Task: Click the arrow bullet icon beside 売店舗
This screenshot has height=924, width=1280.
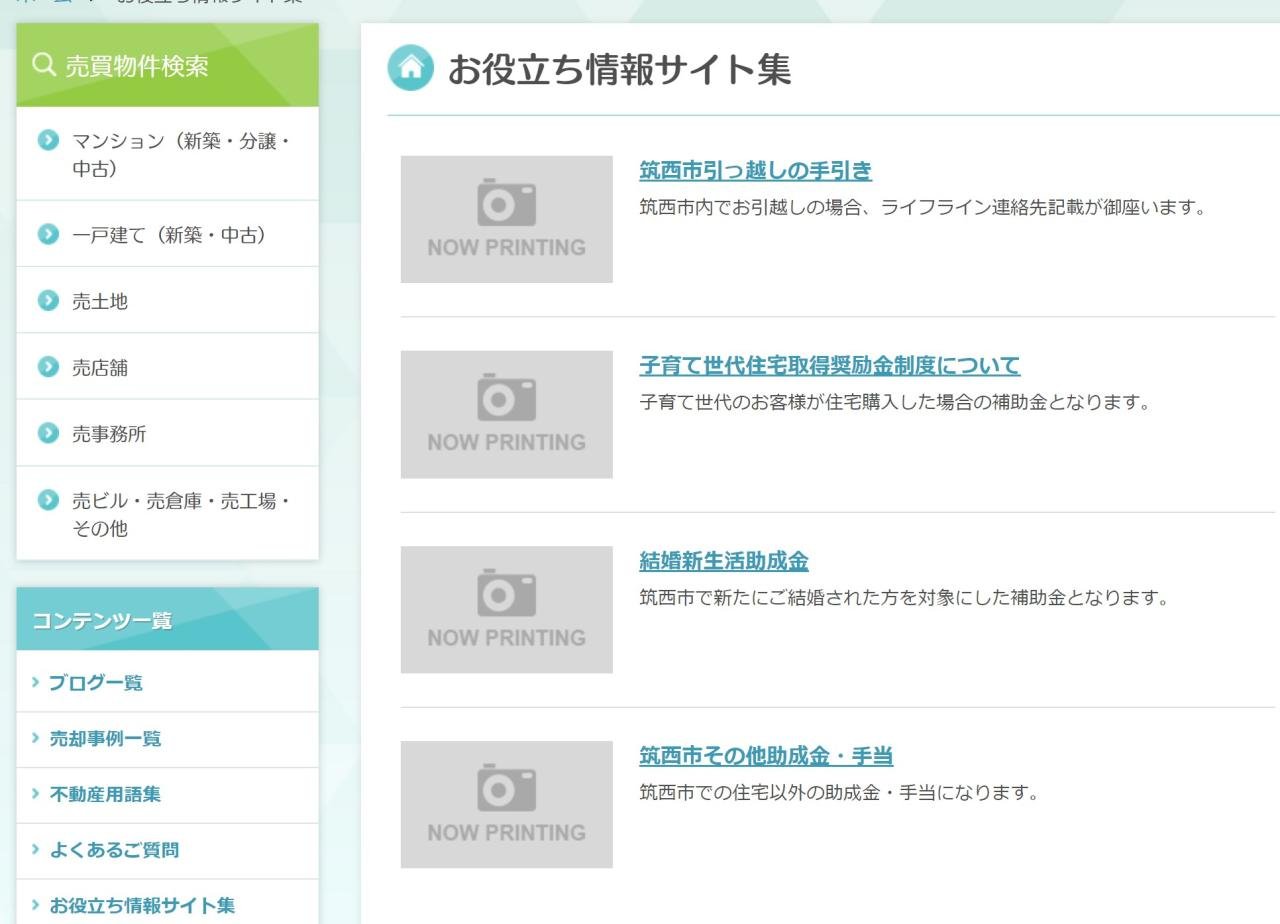Action: tap(48, 367)
